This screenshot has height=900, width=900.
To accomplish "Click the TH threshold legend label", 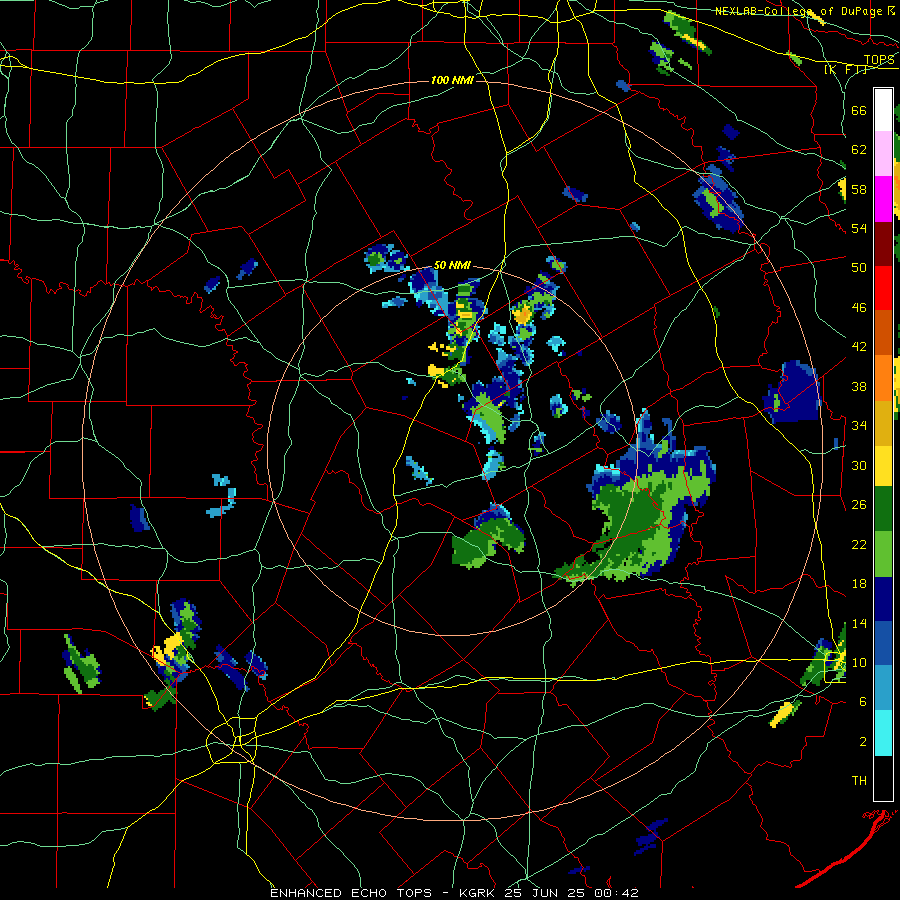I will coord(859,781).
